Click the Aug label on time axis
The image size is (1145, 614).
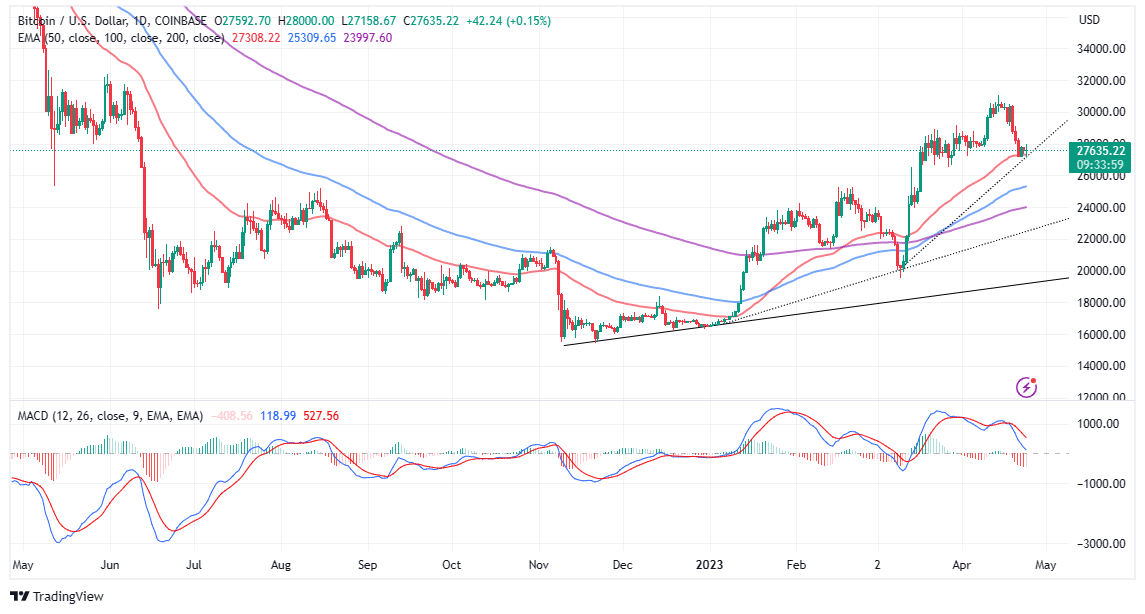[x=280, y=564]
